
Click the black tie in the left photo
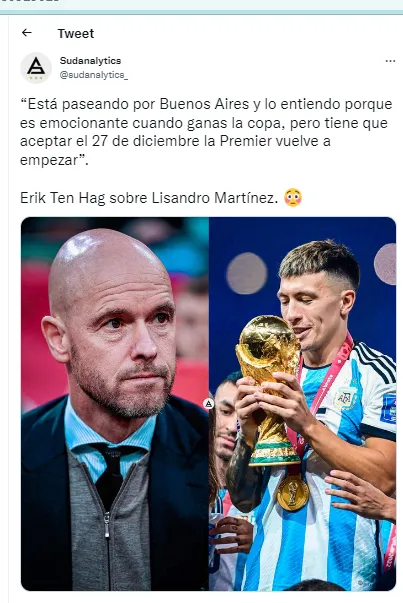click(x=110, y=475)
